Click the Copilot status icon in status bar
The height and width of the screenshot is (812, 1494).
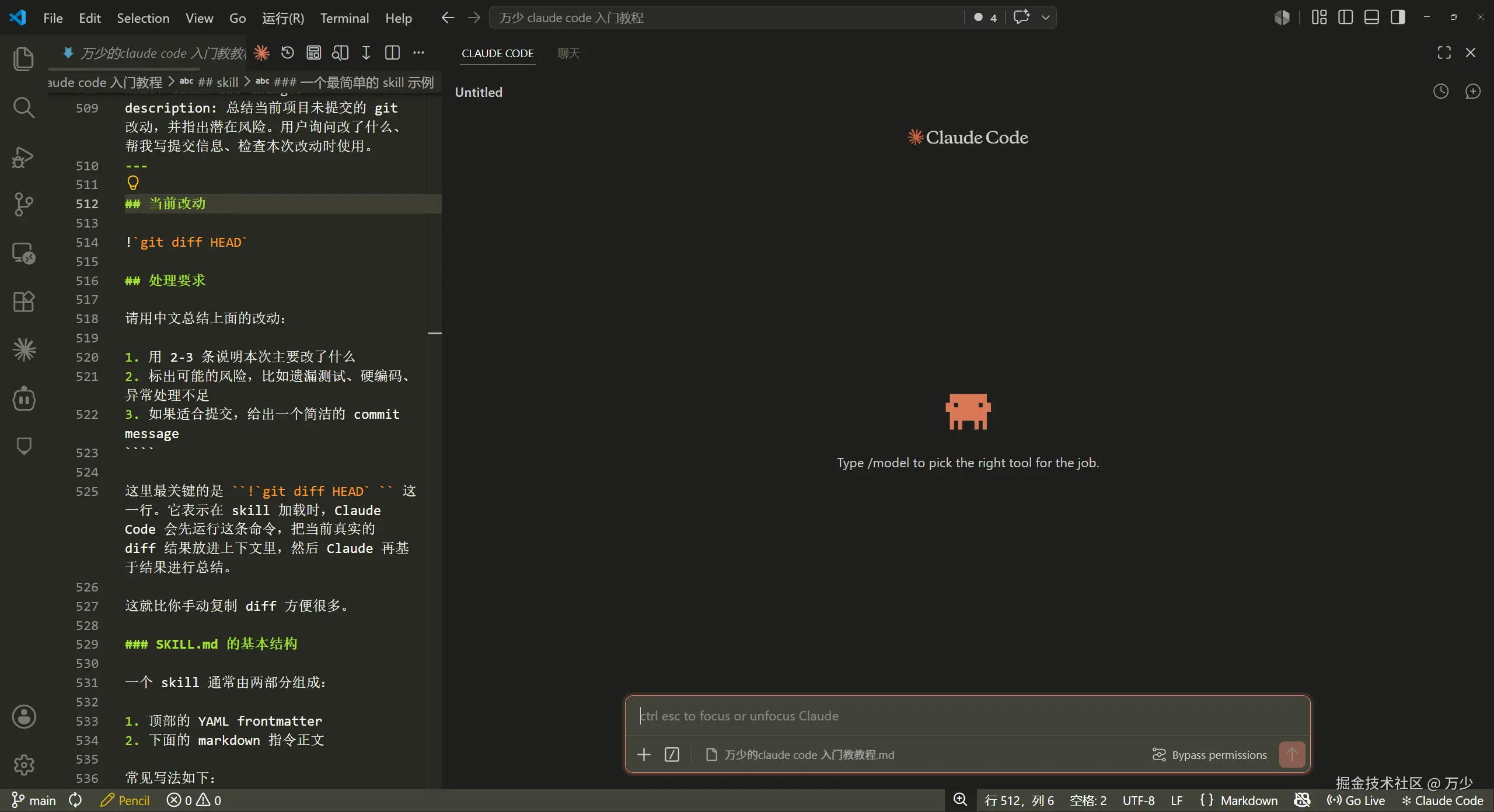point(1302,800)
